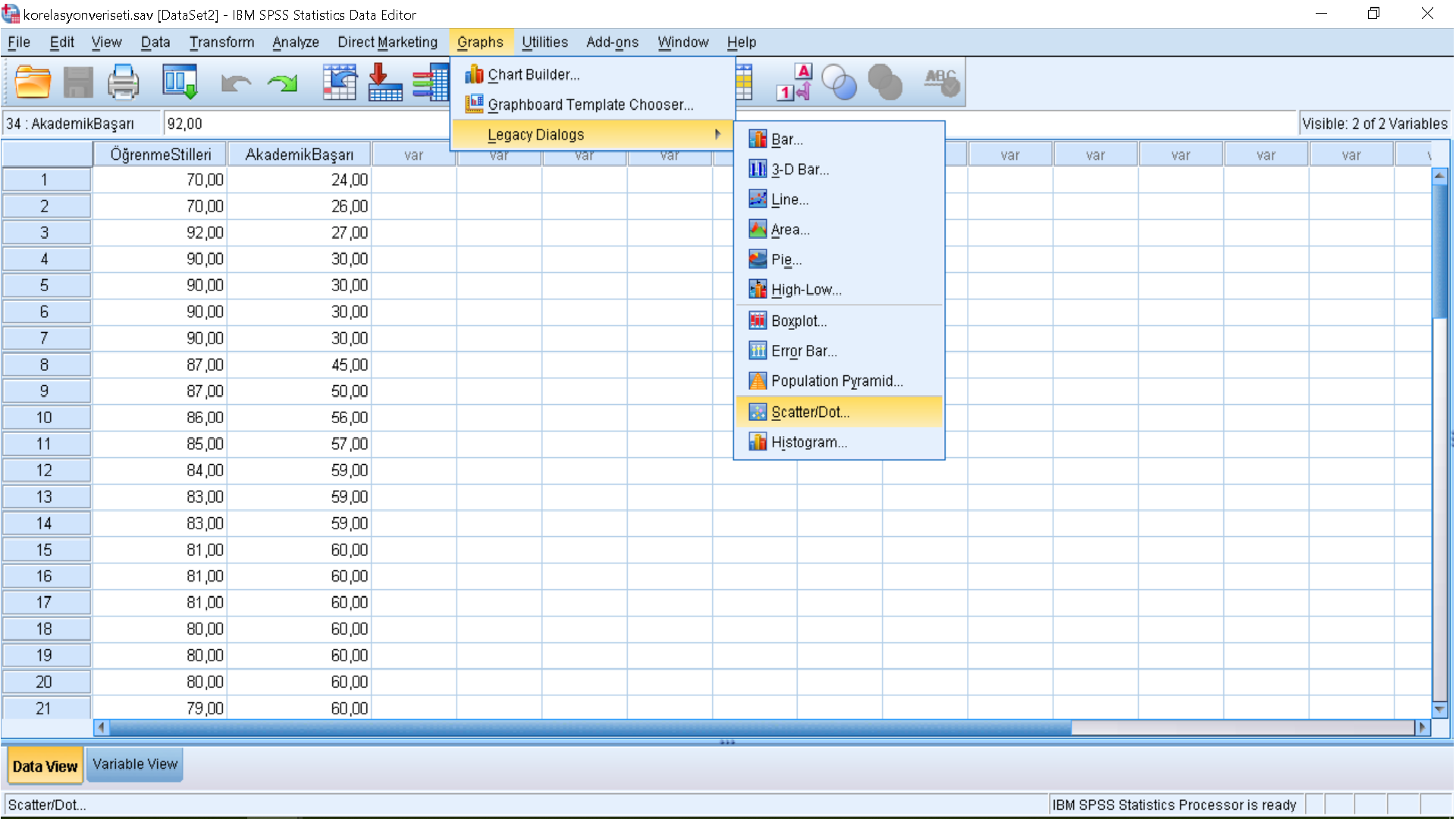The width and height of the screenshot is (1456, 819).
Task: Click cell 92,00 in row 3
Action: click(x=160, y=233)
